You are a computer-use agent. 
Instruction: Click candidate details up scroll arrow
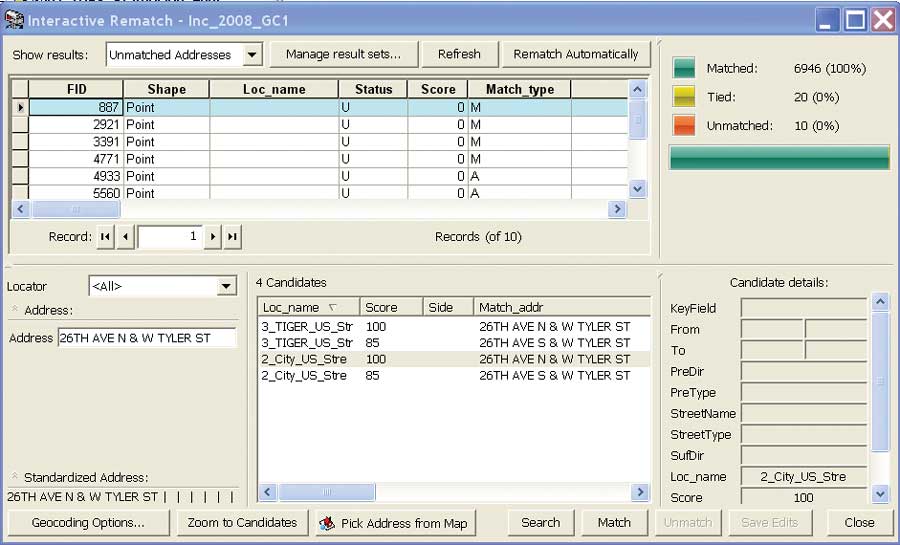click(880, 302)
